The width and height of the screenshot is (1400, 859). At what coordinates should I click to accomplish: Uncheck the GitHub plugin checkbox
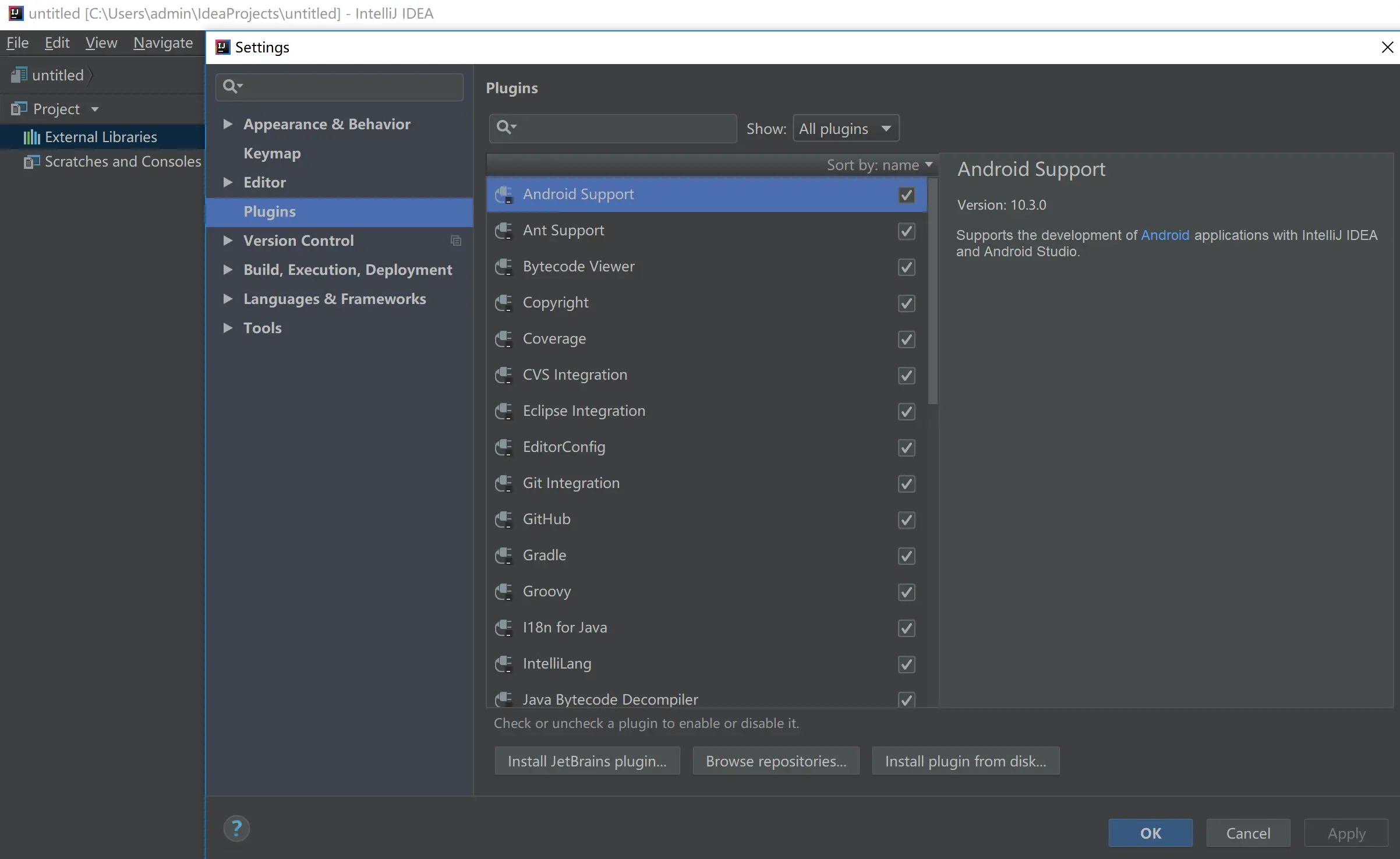[x=906, y=519]
